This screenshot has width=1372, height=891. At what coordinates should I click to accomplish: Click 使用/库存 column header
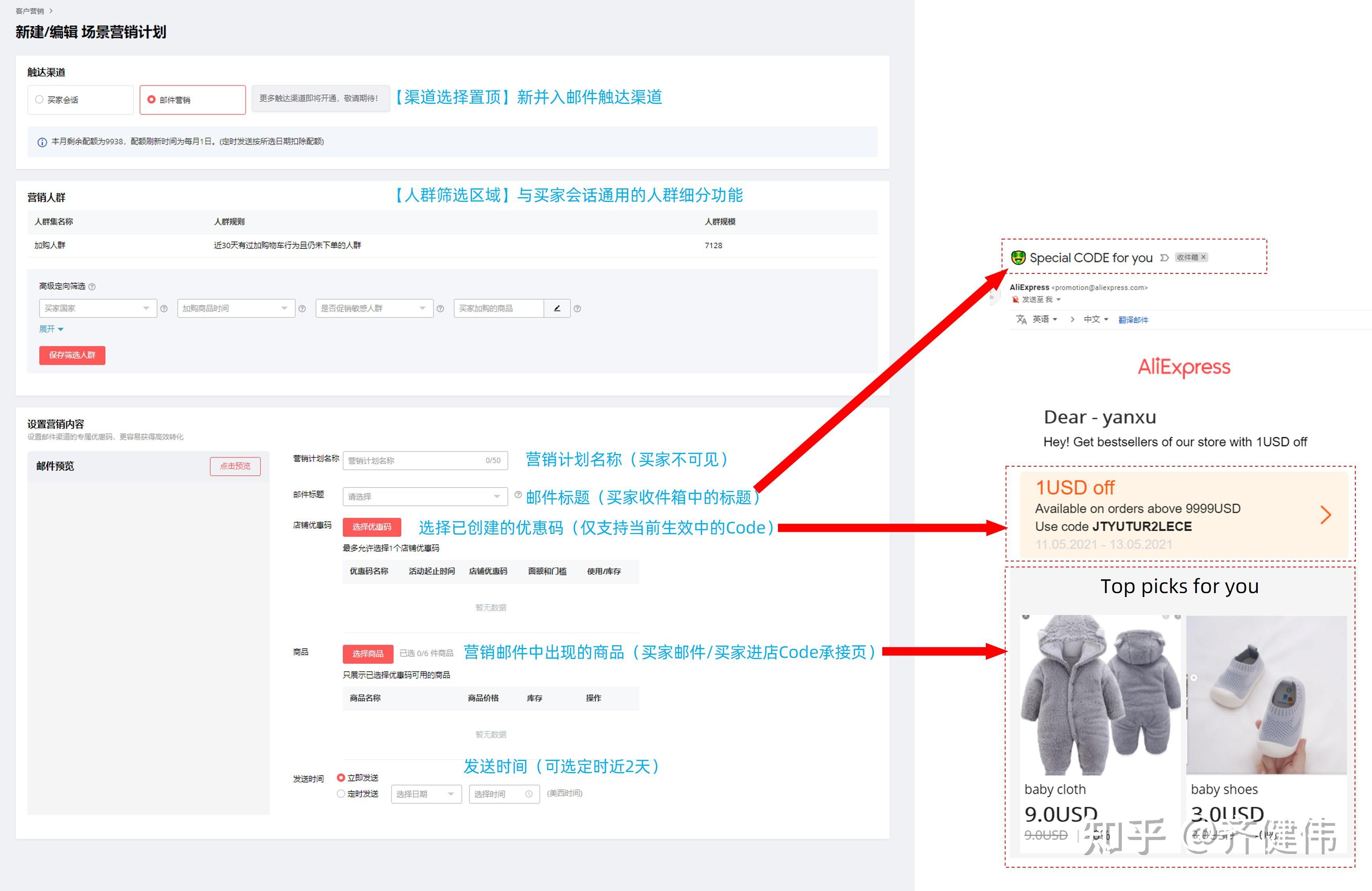[604, 571]
